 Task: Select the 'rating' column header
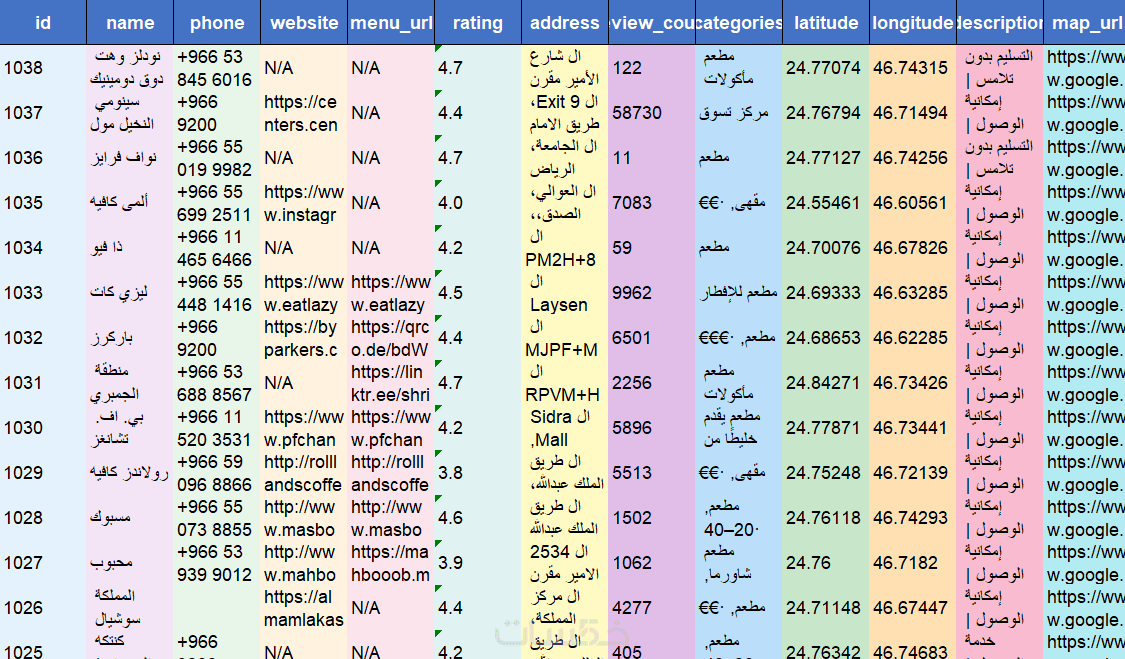click(x=478, y=22)
